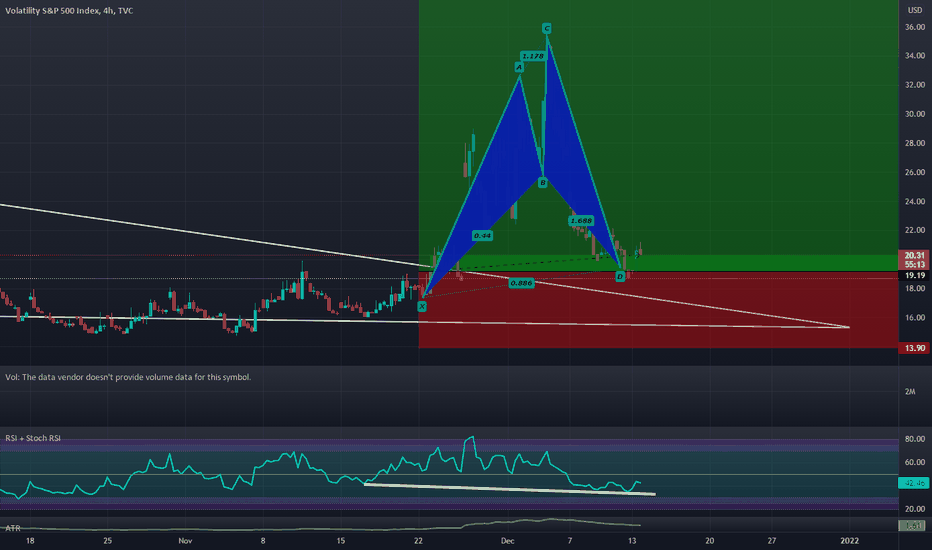Select harmonic pattern point D label
Screen dimensions: 932x550
click(620, 276)
